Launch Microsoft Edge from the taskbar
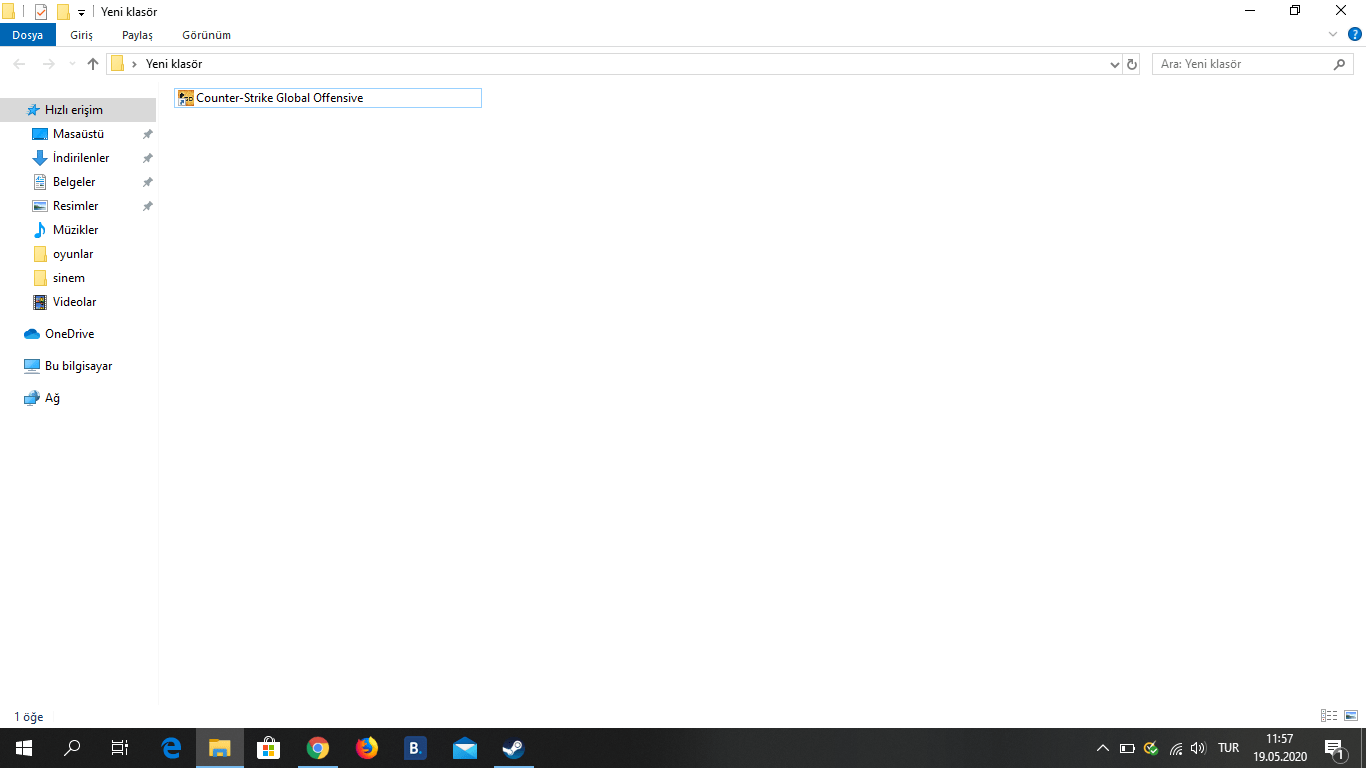The image size is (1366, 768). coord(171,748)
